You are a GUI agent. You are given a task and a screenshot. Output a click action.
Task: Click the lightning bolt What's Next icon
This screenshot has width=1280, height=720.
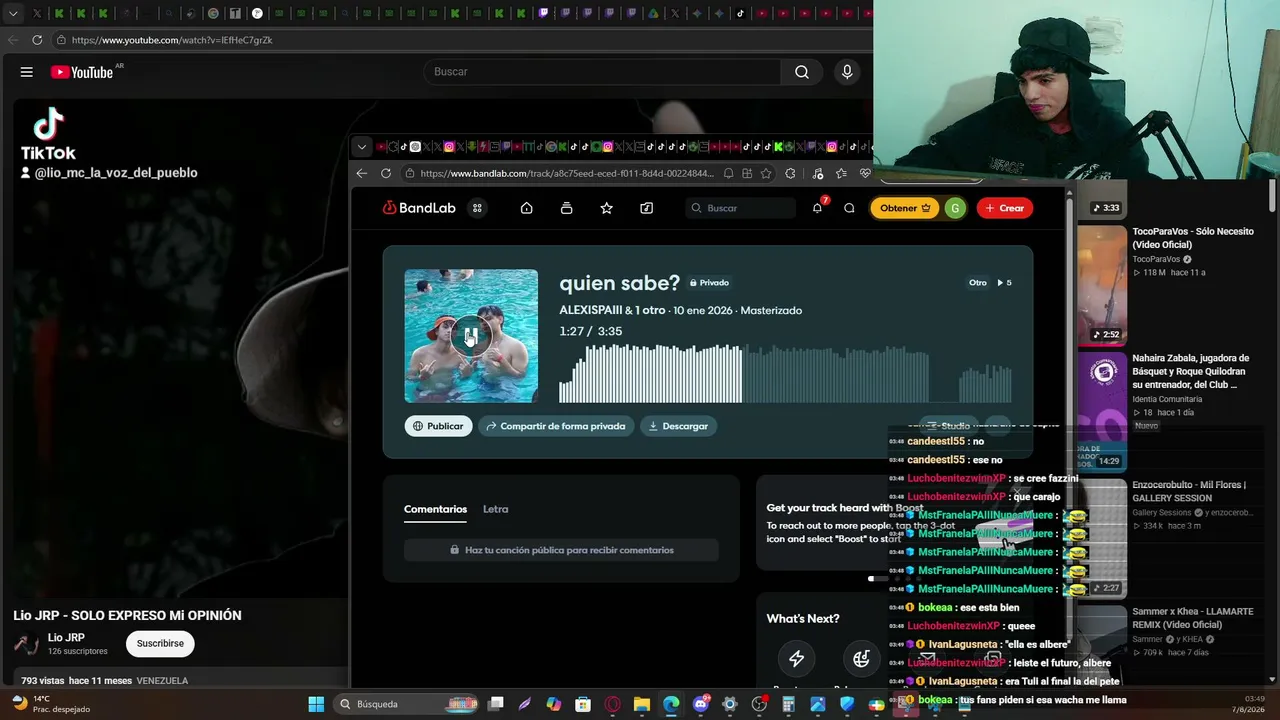pos(797,658)
